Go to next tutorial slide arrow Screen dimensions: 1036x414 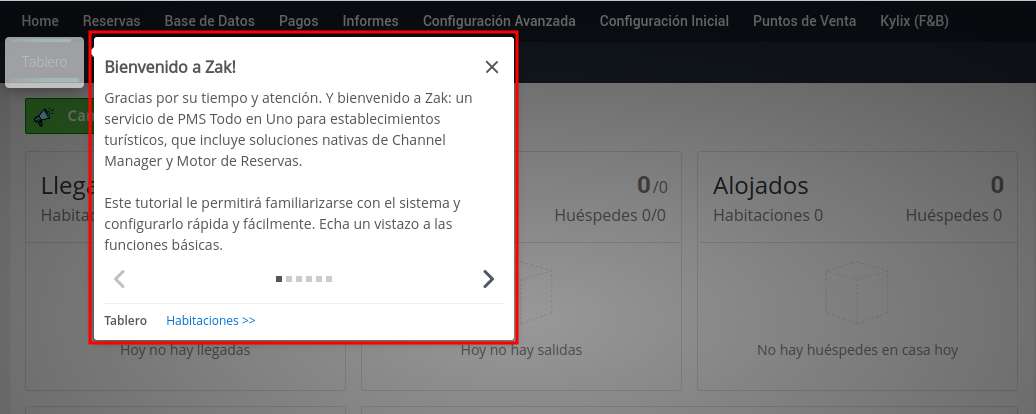[x=488, y=279]
